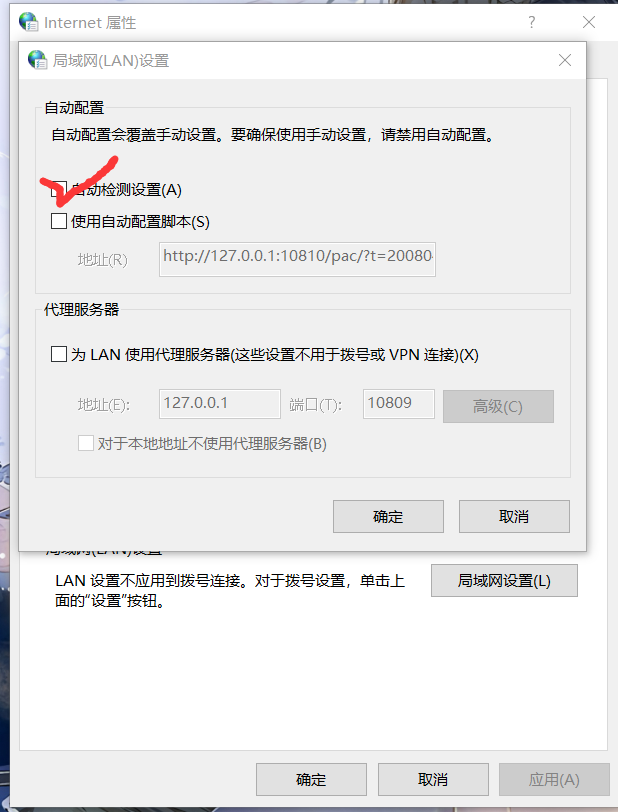Confirm LAN settings with 确定
618x812 pixels.
389,516
